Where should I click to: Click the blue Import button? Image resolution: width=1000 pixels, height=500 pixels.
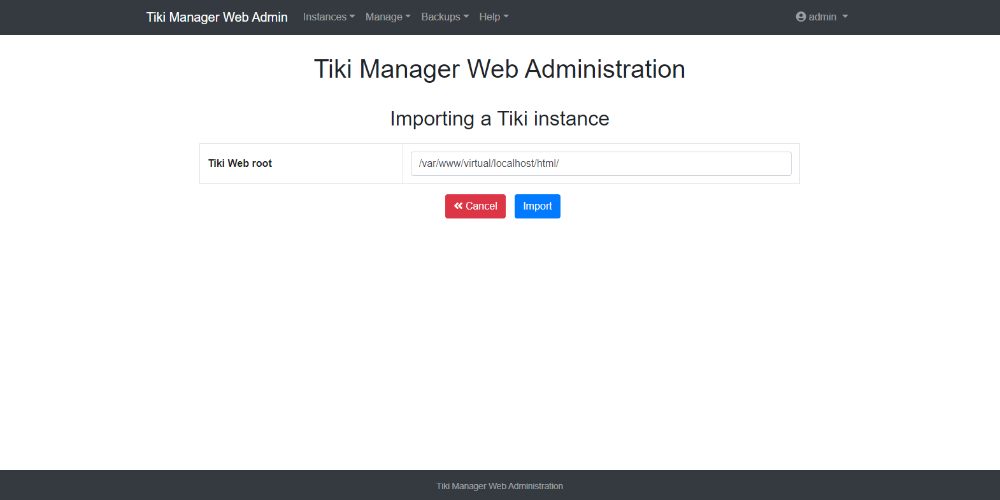[x=538, y=206]
